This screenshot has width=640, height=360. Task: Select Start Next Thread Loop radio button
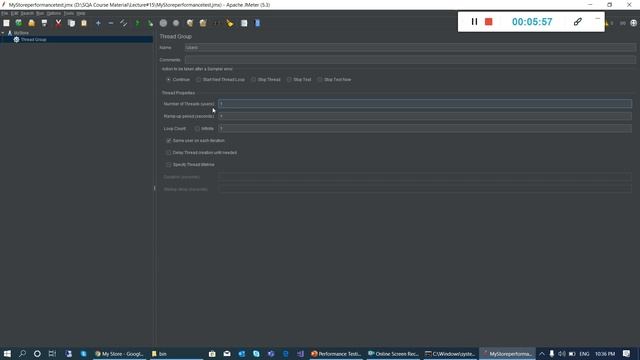point(198,80)
